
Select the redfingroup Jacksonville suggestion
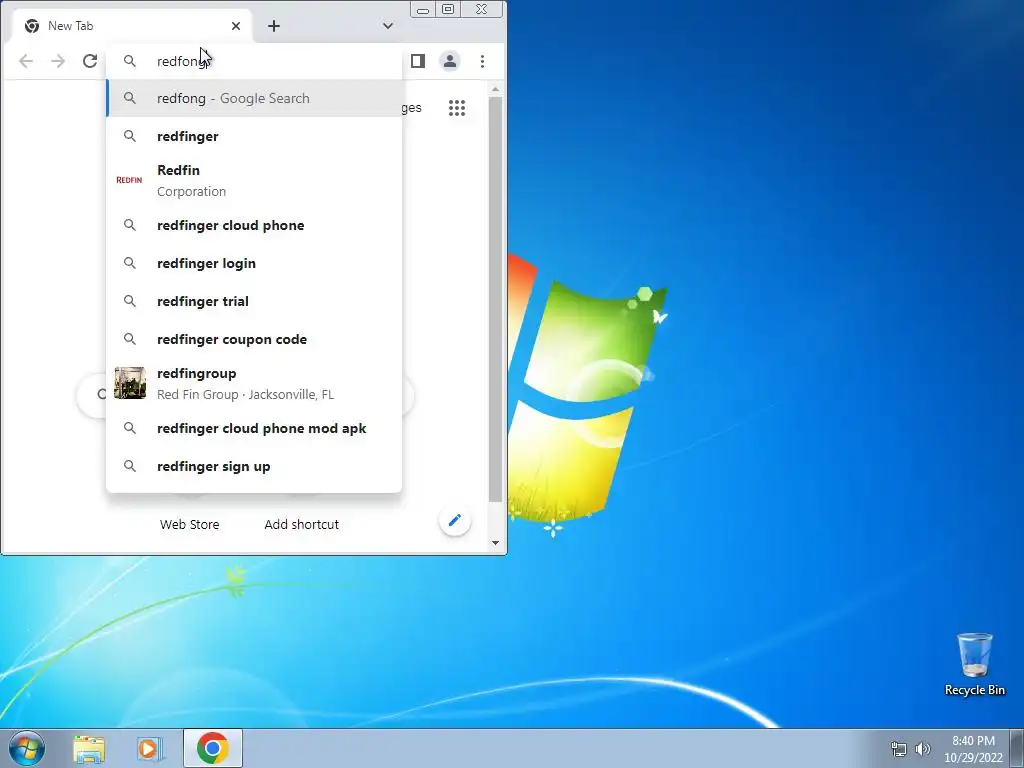254,383
